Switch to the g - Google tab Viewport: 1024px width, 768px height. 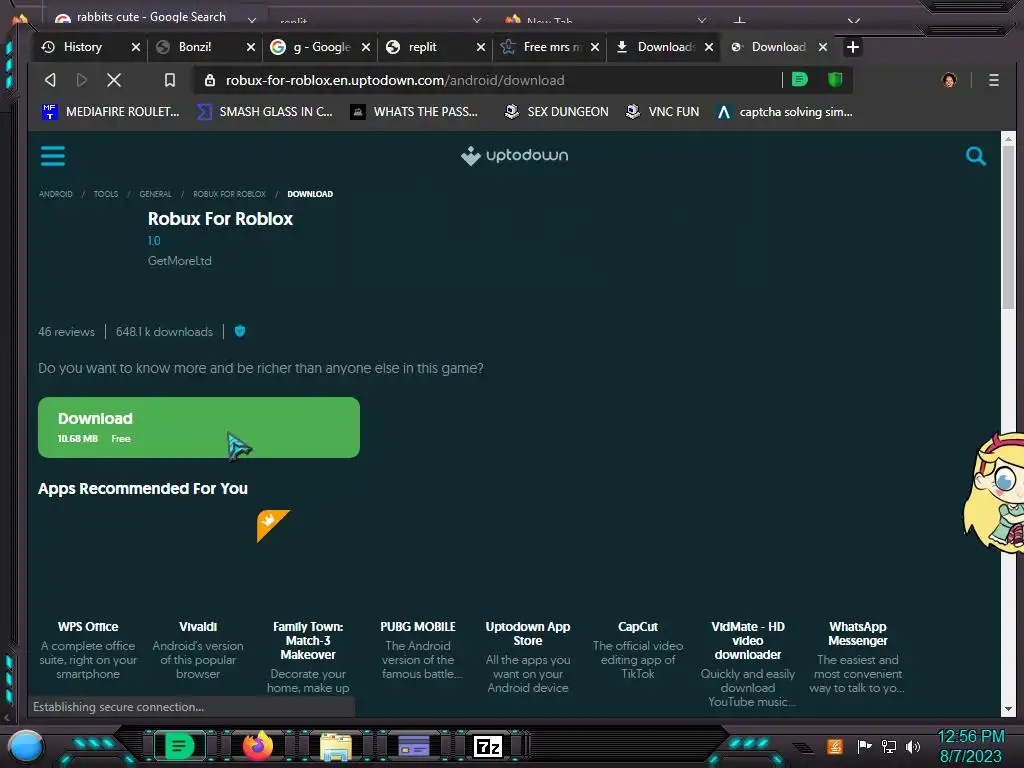point(311,47)
